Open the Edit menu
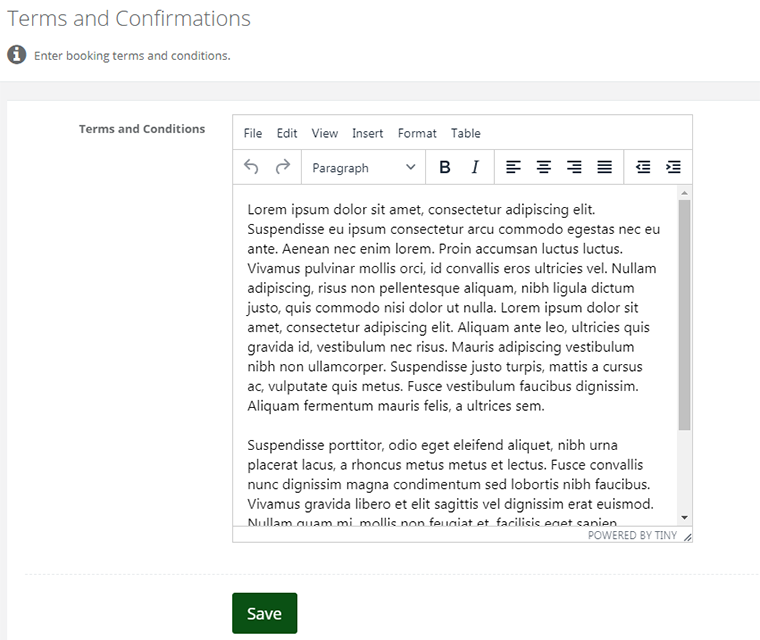This screenshot has height=640, width=760. [x=287, y=133]
